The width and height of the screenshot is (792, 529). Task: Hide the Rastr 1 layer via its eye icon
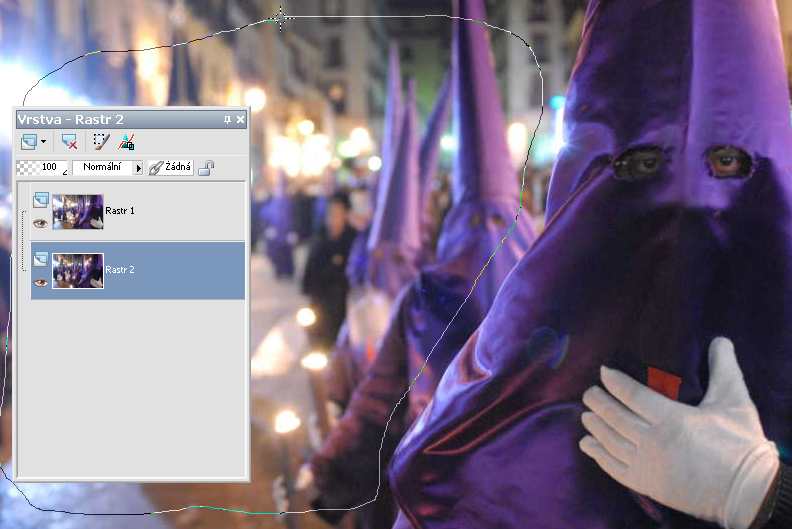[40, 223]
